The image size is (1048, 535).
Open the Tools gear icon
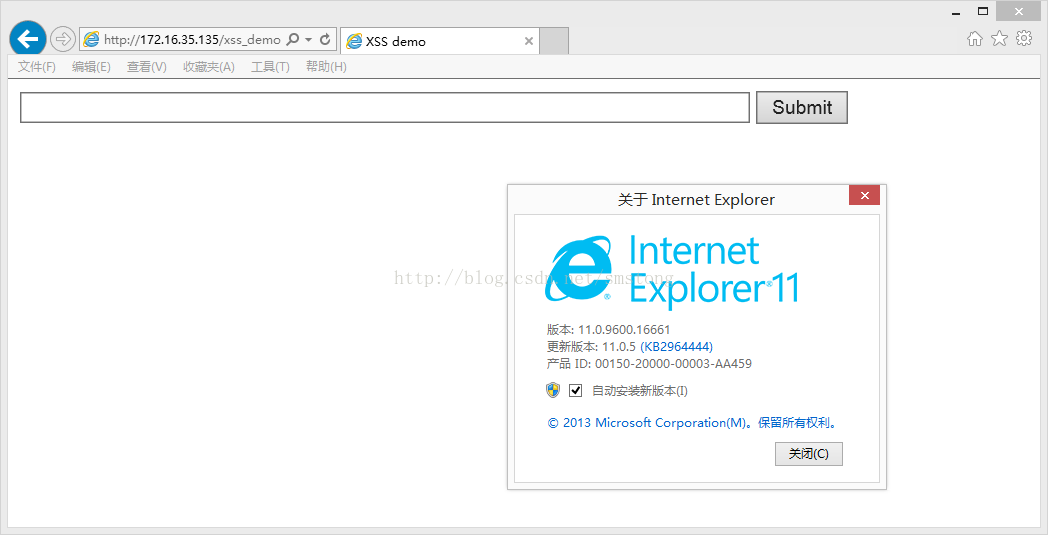coord(1024,38)
